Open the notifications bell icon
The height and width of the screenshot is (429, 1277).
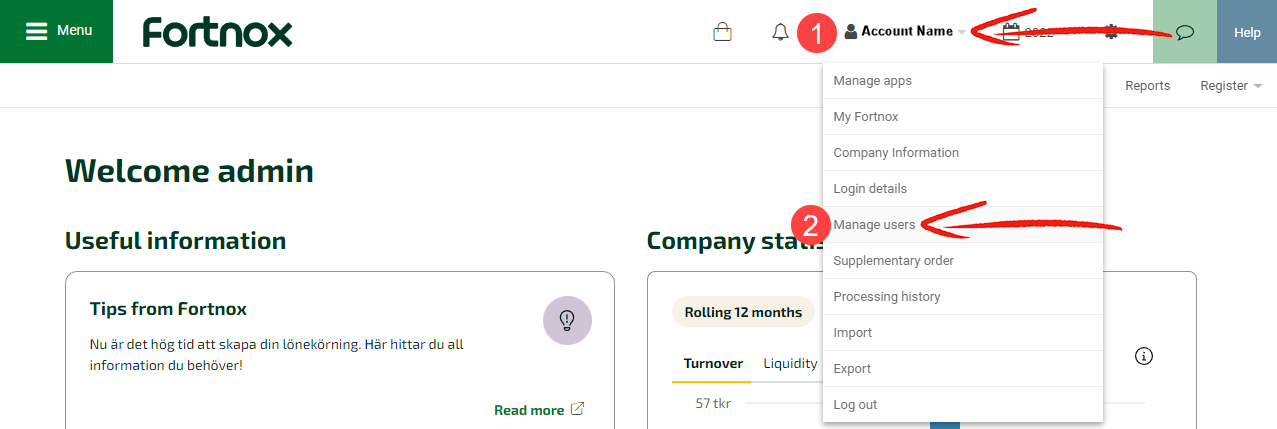pyautogui.click(x=780, y=32)
